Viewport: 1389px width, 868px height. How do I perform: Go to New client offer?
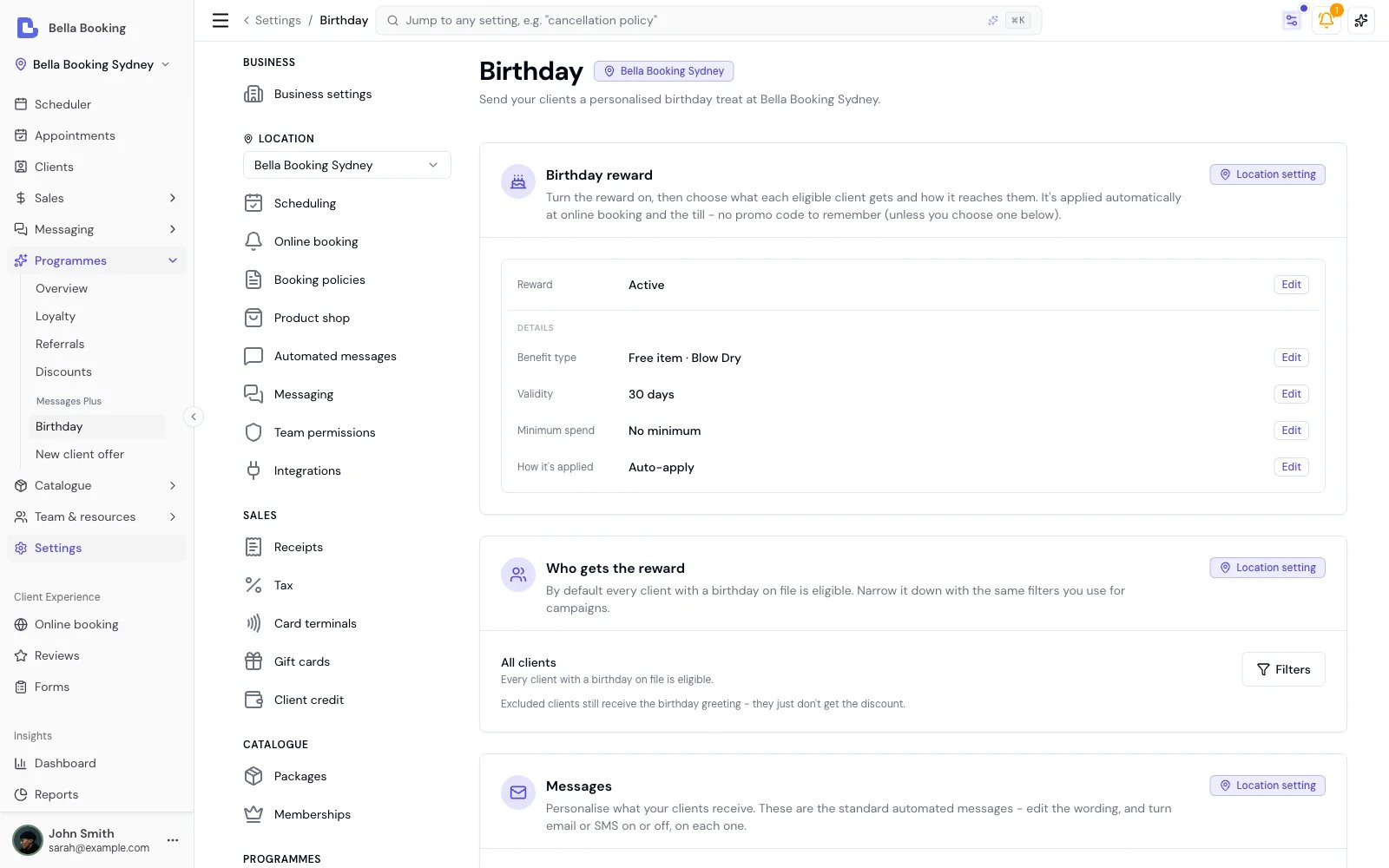tap(80, 454)
